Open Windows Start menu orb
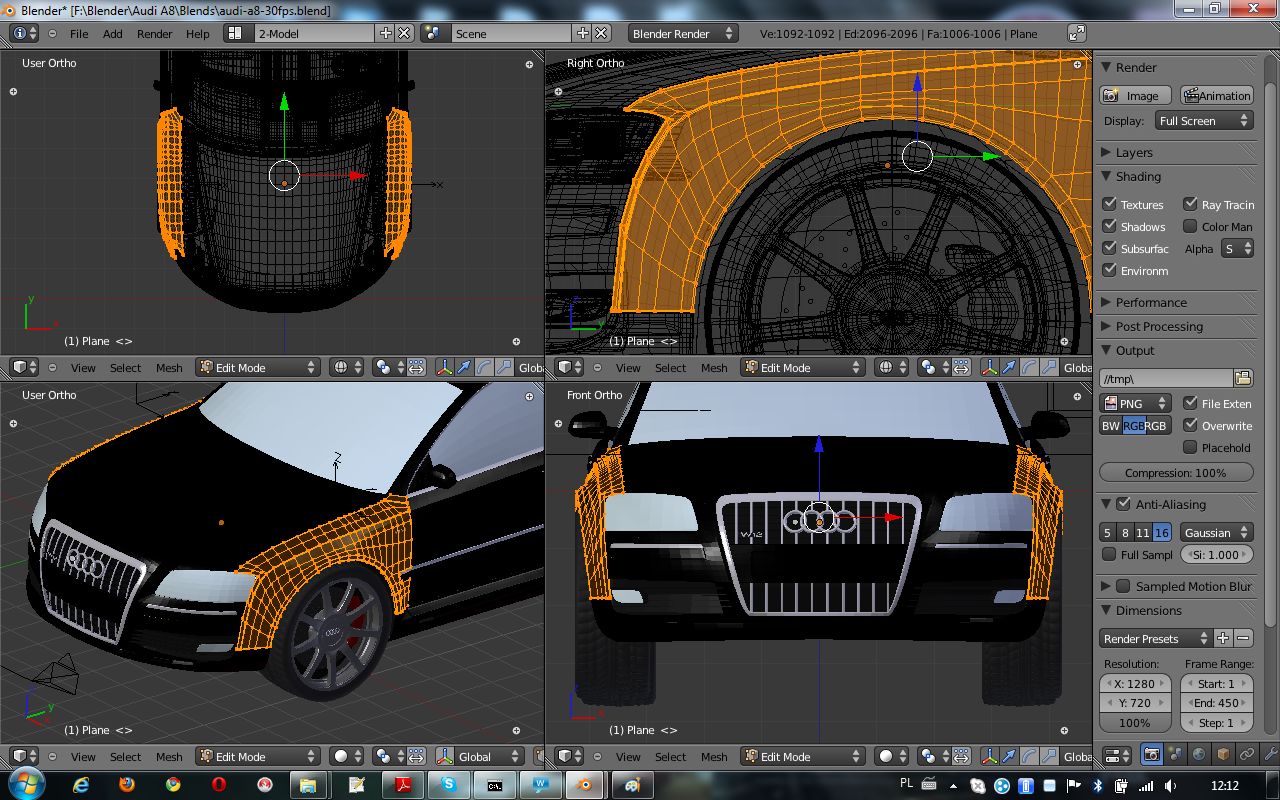The image size is (1280, 800). (x=27, y=782)
